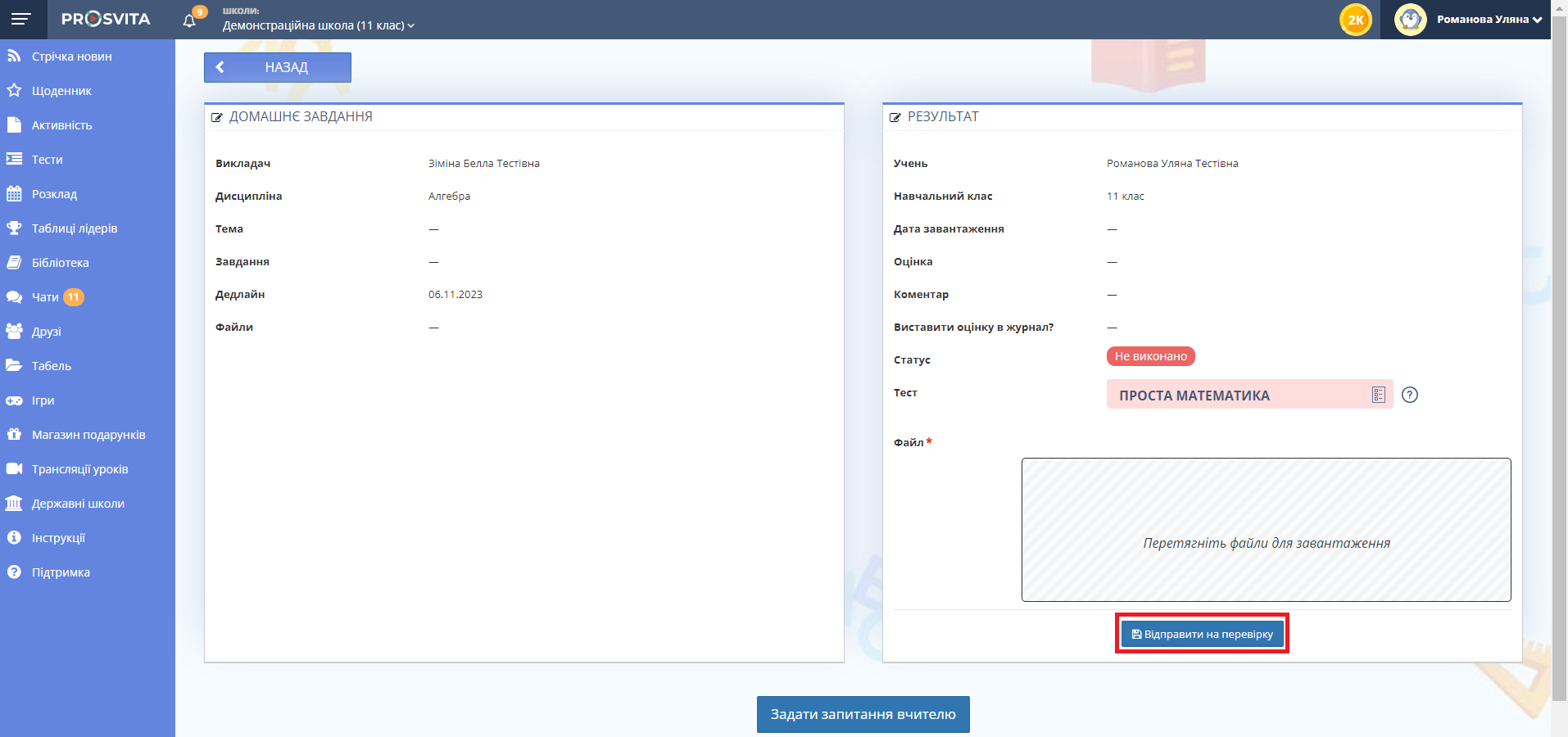Click the gamepad icon for Ігри
The height and width of the screenshot is (737, 1568).
[x=14, y=400]
